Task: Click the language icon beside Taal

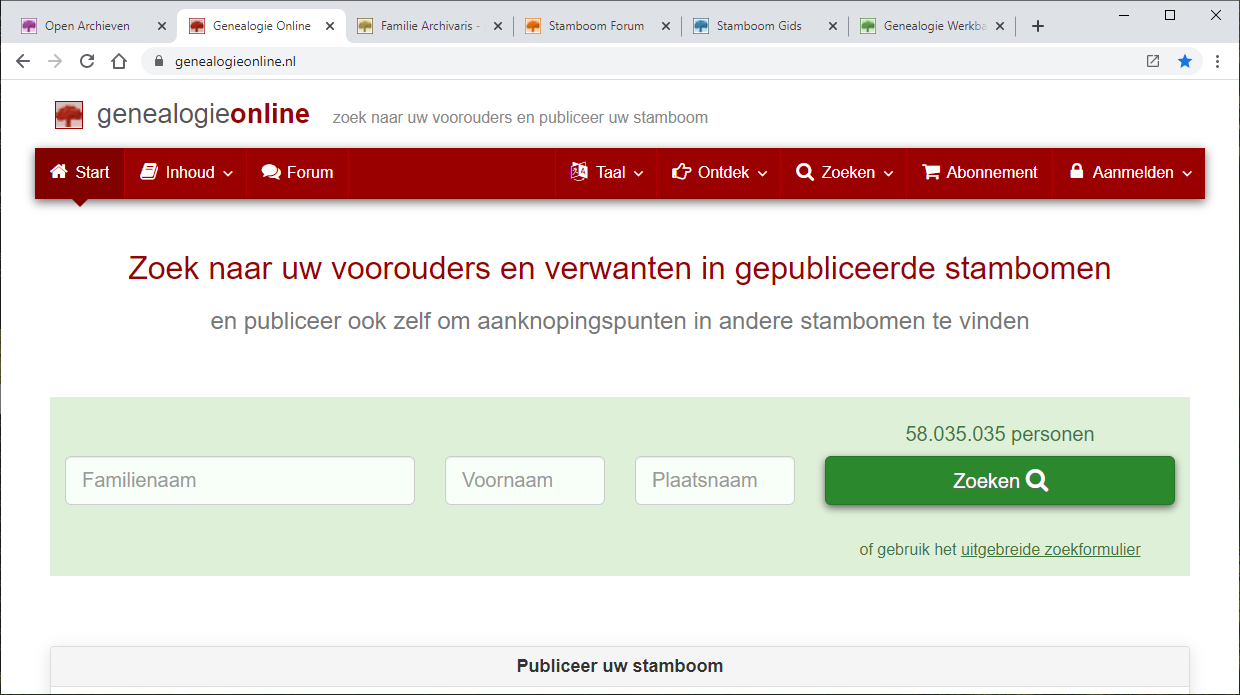Action: 579,172
